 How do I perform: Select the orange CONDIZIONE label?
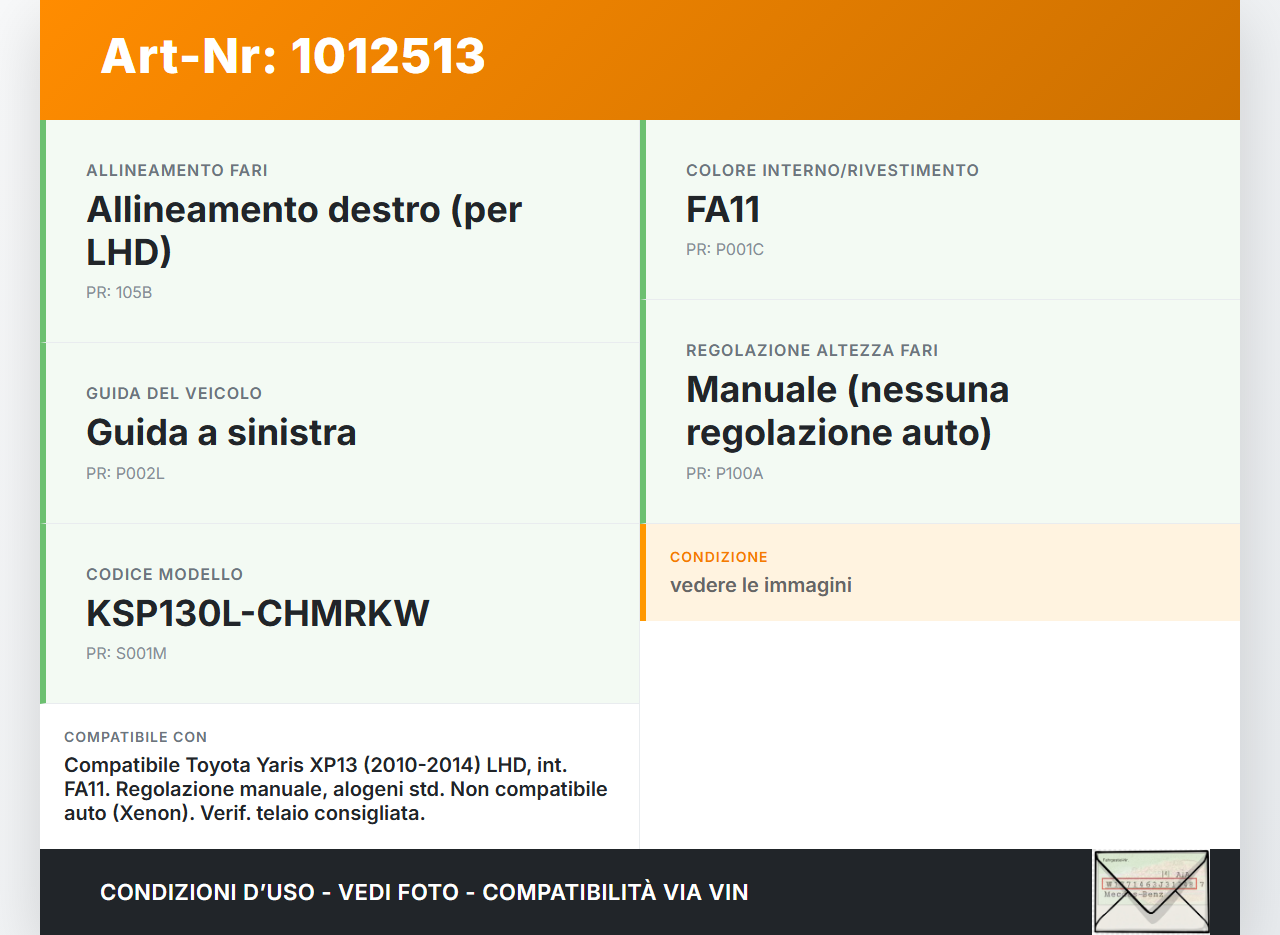[719, 557]
